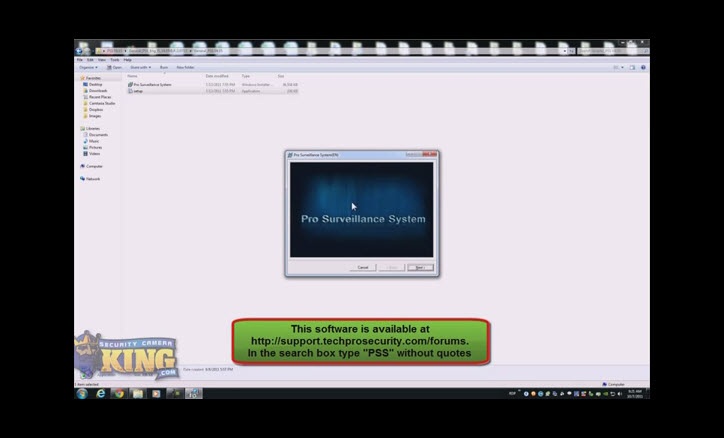Screen dimensions: 724x438
Task: Sort by the Date modified column
Action: 217,76
